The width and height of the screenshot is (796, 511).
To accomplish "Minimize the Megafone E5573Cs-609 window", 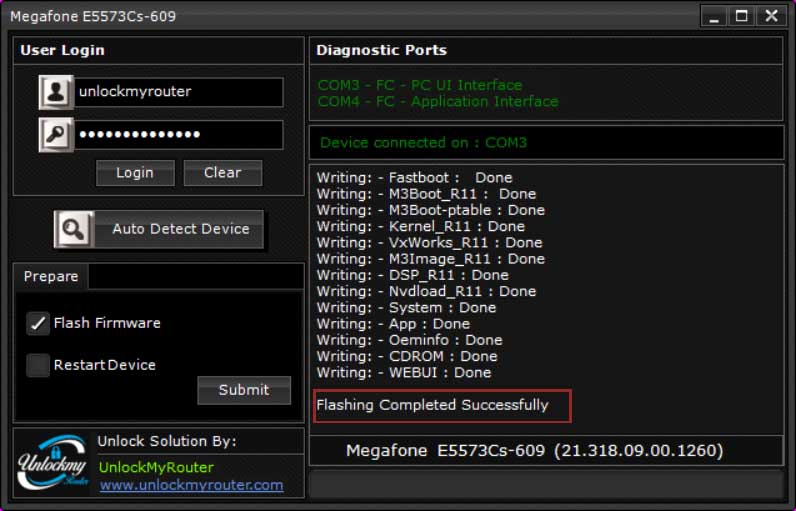I will point(714,16).
